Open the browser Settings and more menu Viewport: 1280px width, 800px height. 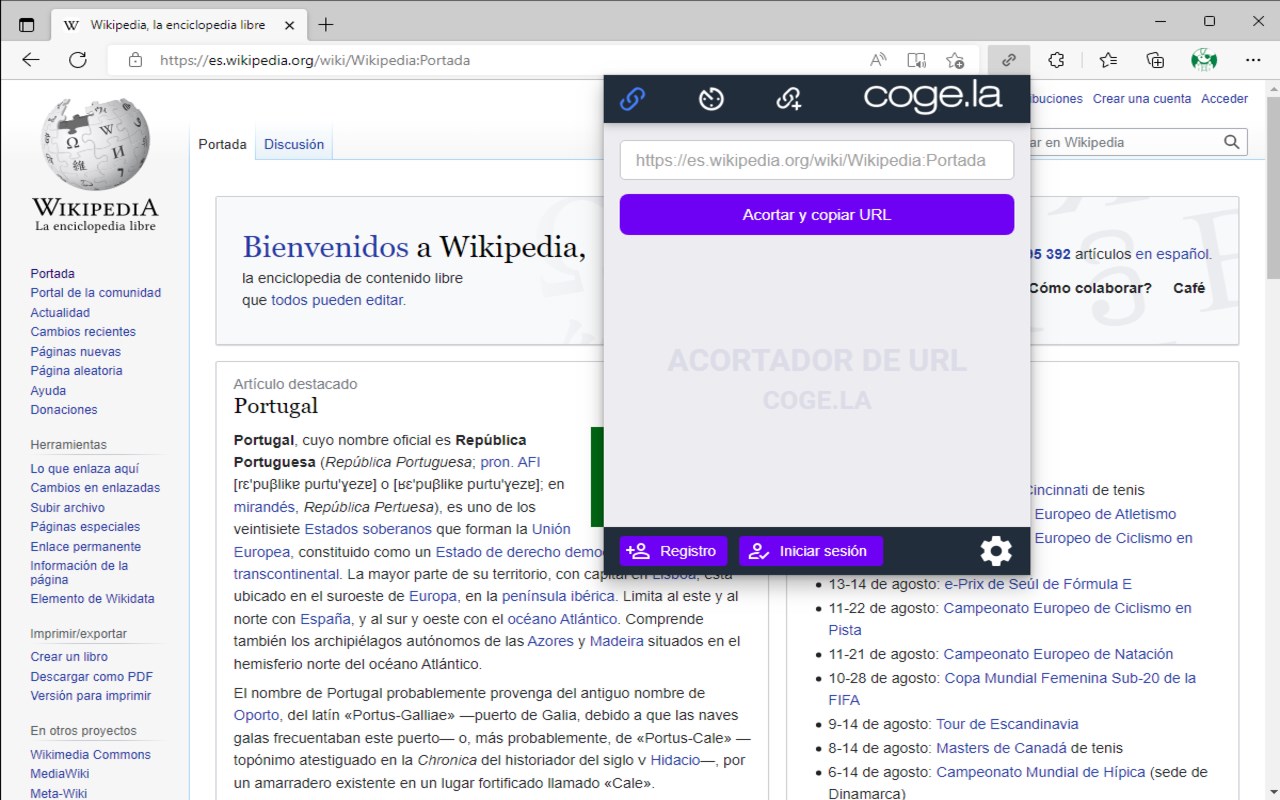1253,60
